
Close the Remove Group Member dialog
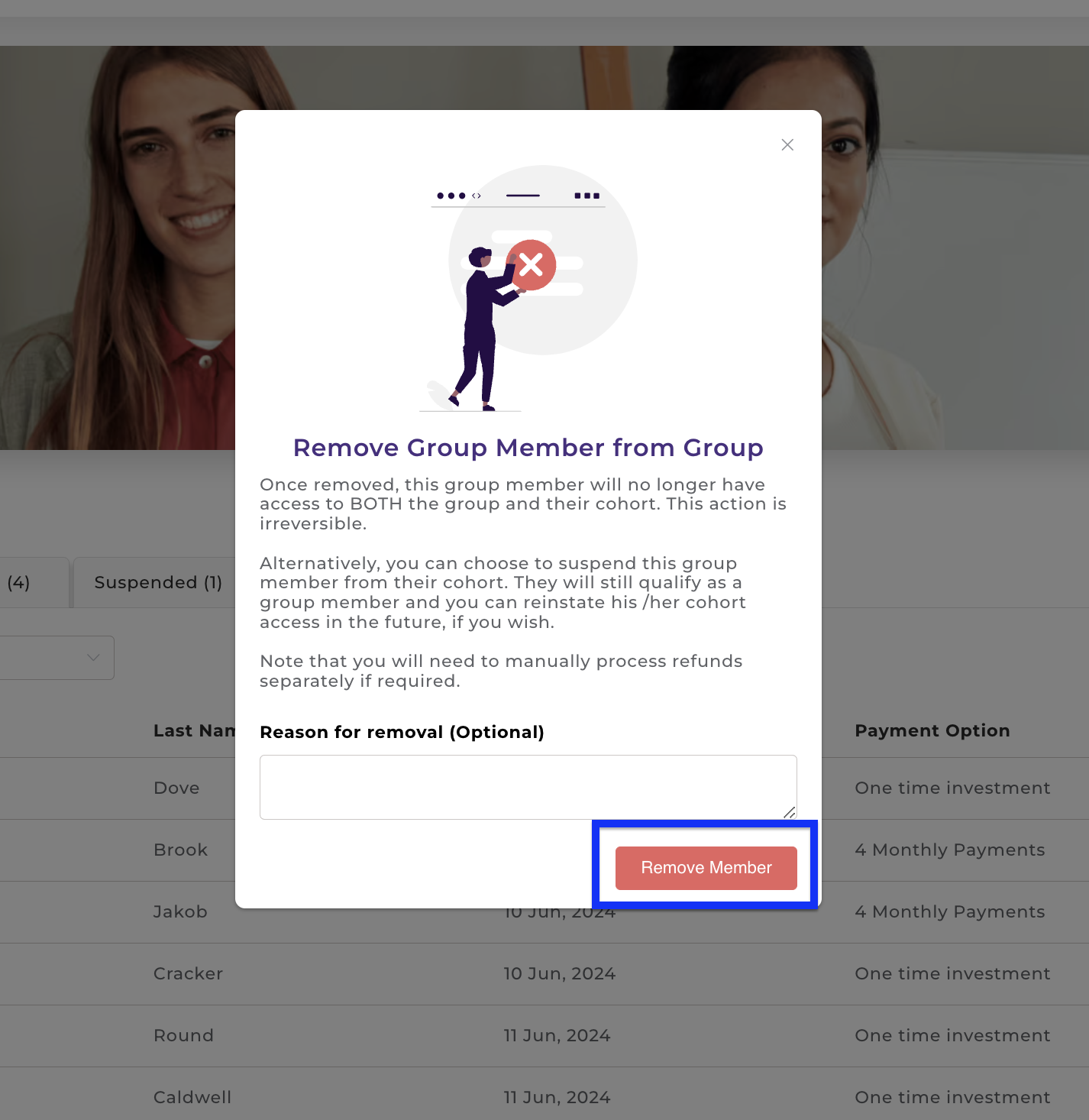(x=787, y=144)
